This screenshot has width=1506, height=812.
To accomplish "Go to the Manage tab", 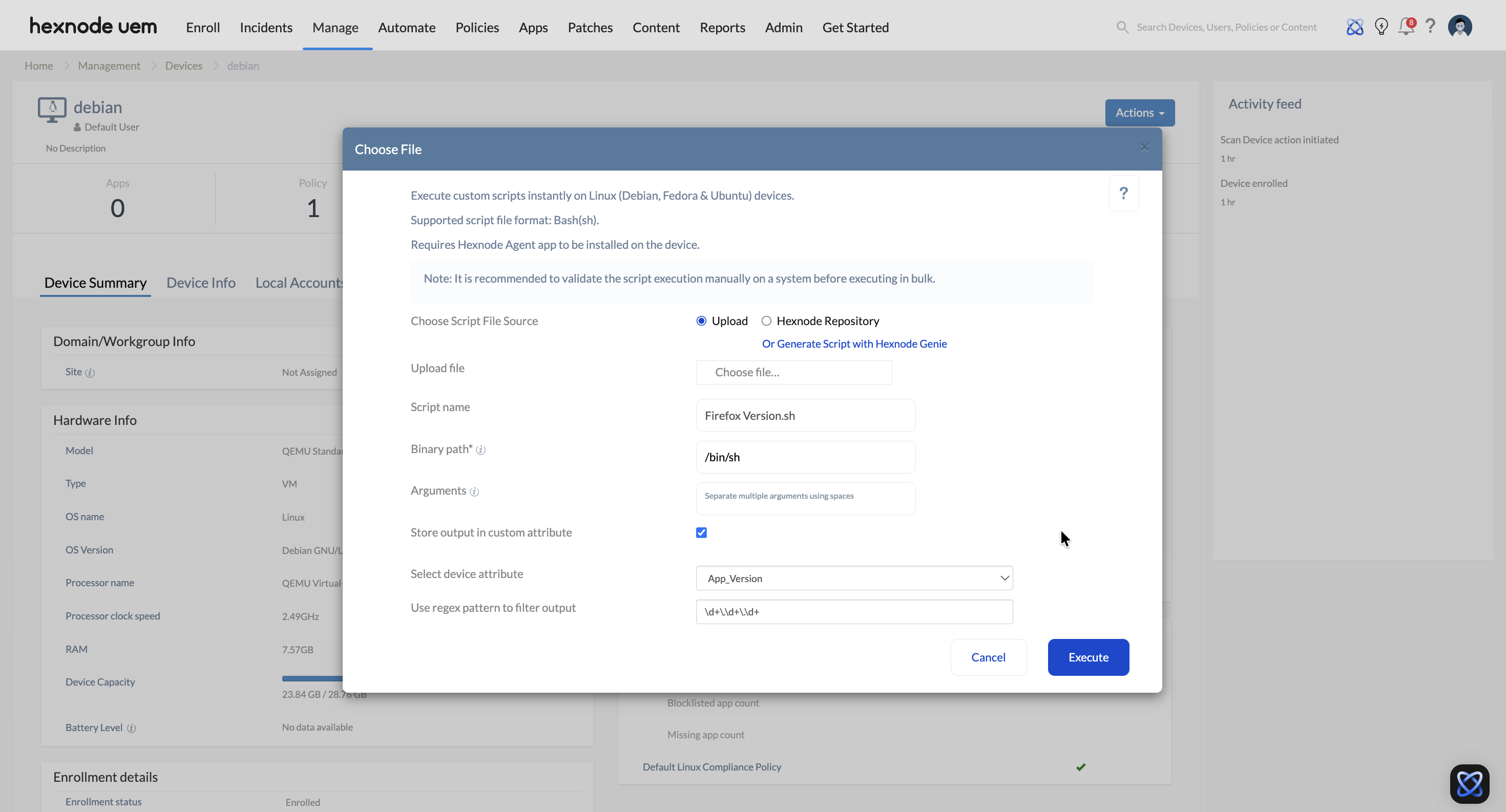I will pyautogui.click(x=335, y=27).
